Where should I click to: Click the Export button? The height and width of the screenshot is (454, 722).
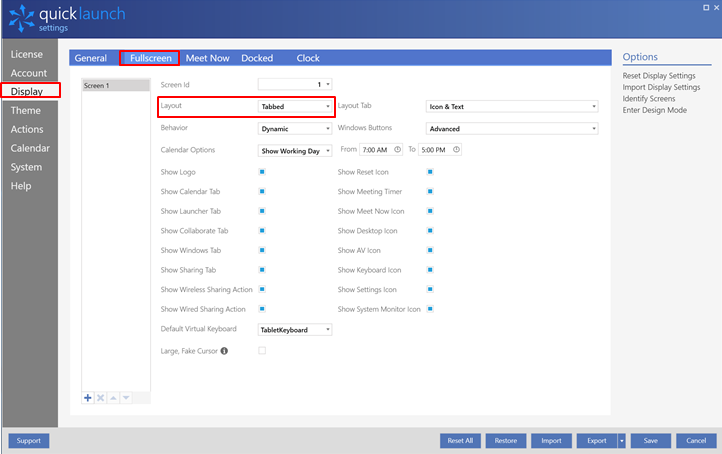(597, 441)
